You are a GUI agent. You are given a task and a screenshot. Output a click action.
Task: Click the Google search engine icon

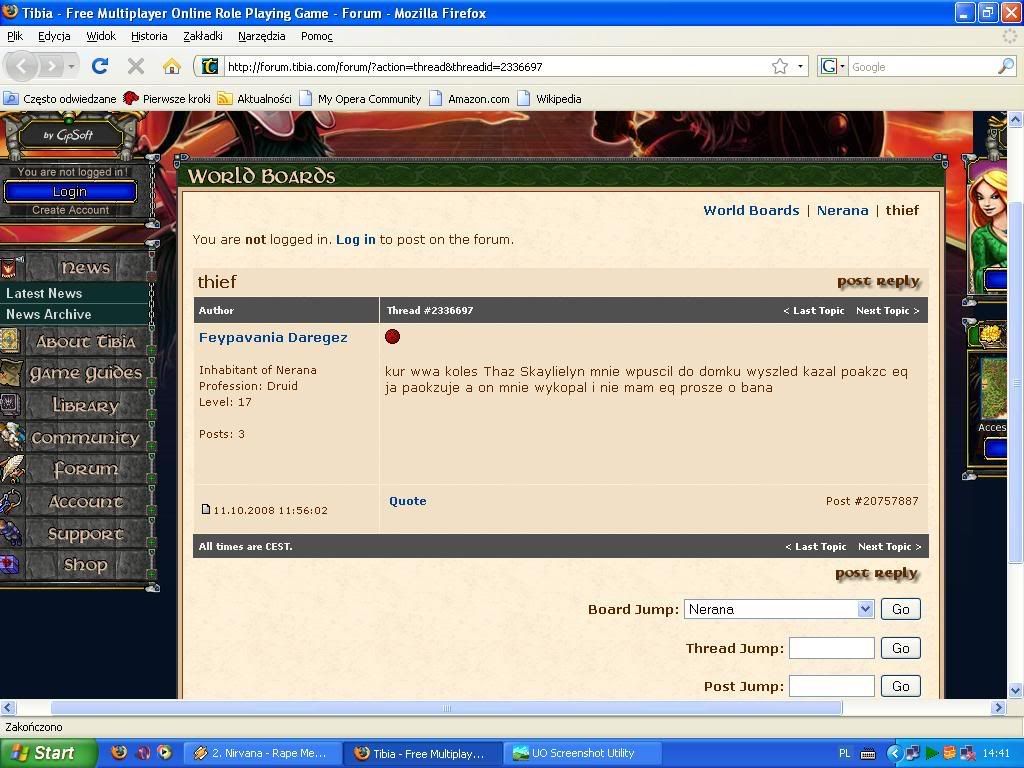pyautogui.click(x=829, y=66)
